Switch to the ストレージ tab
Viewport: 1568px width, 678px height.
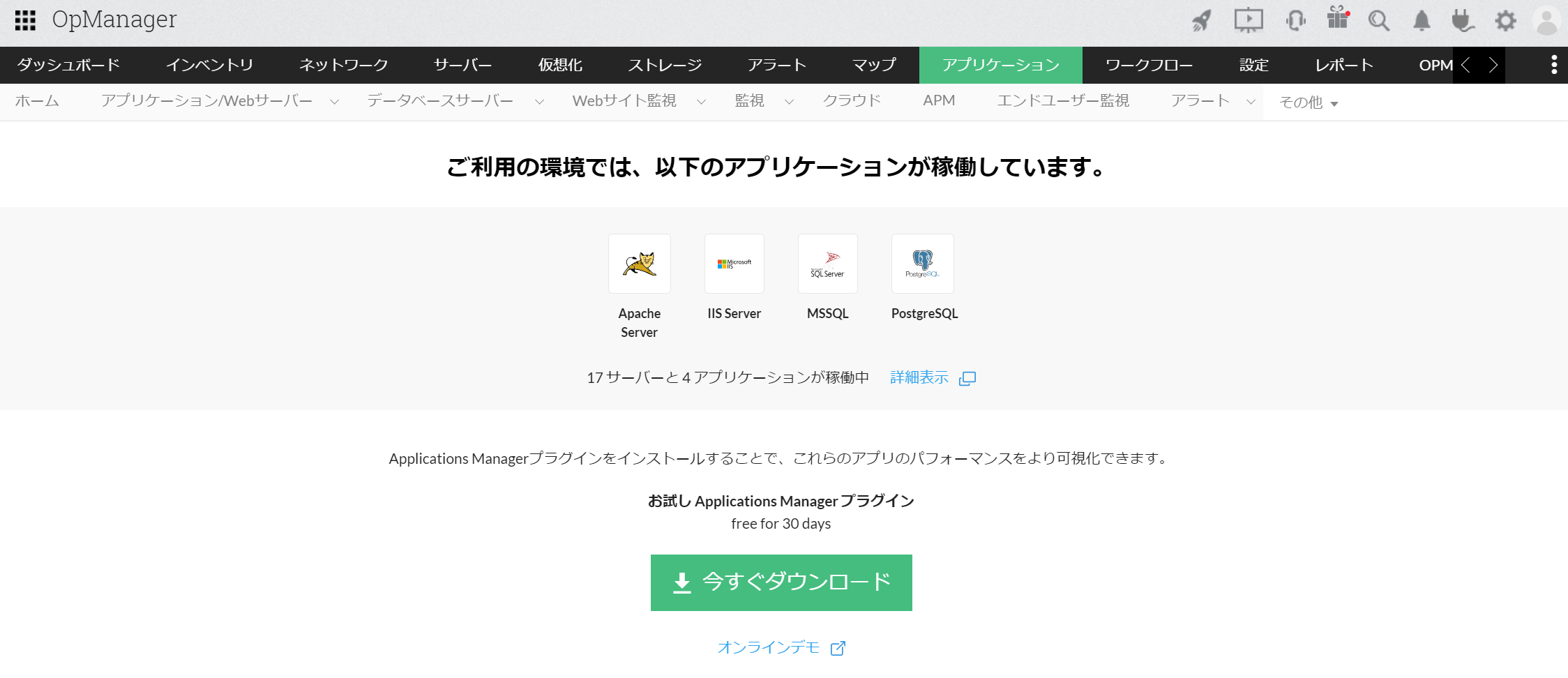tap(665, 65)
